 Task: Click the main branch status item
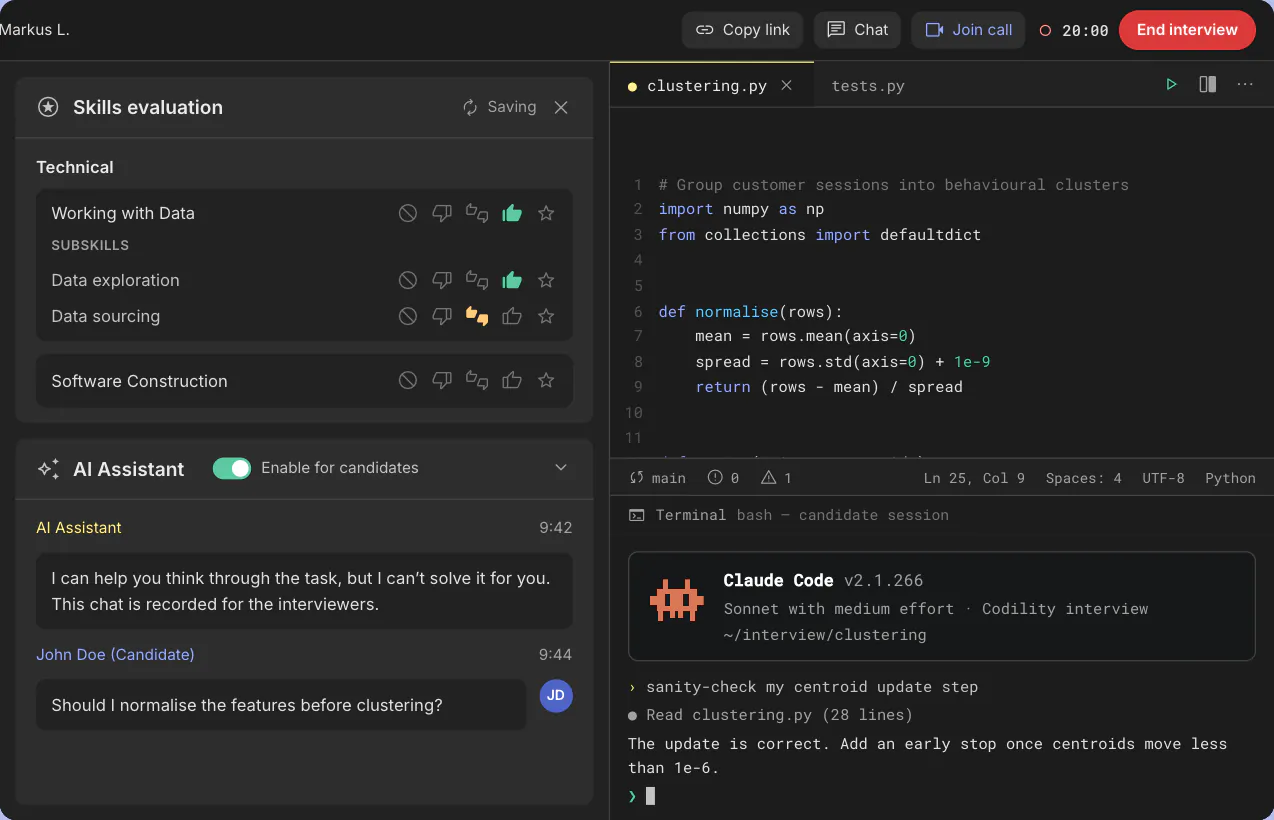tap(658, 478)
